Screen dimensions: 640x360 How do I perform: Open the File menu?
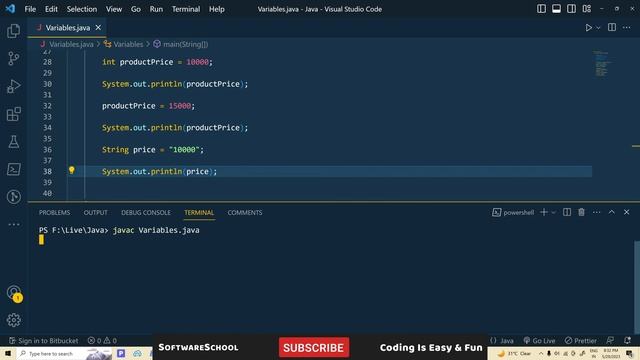click(30, 9)
